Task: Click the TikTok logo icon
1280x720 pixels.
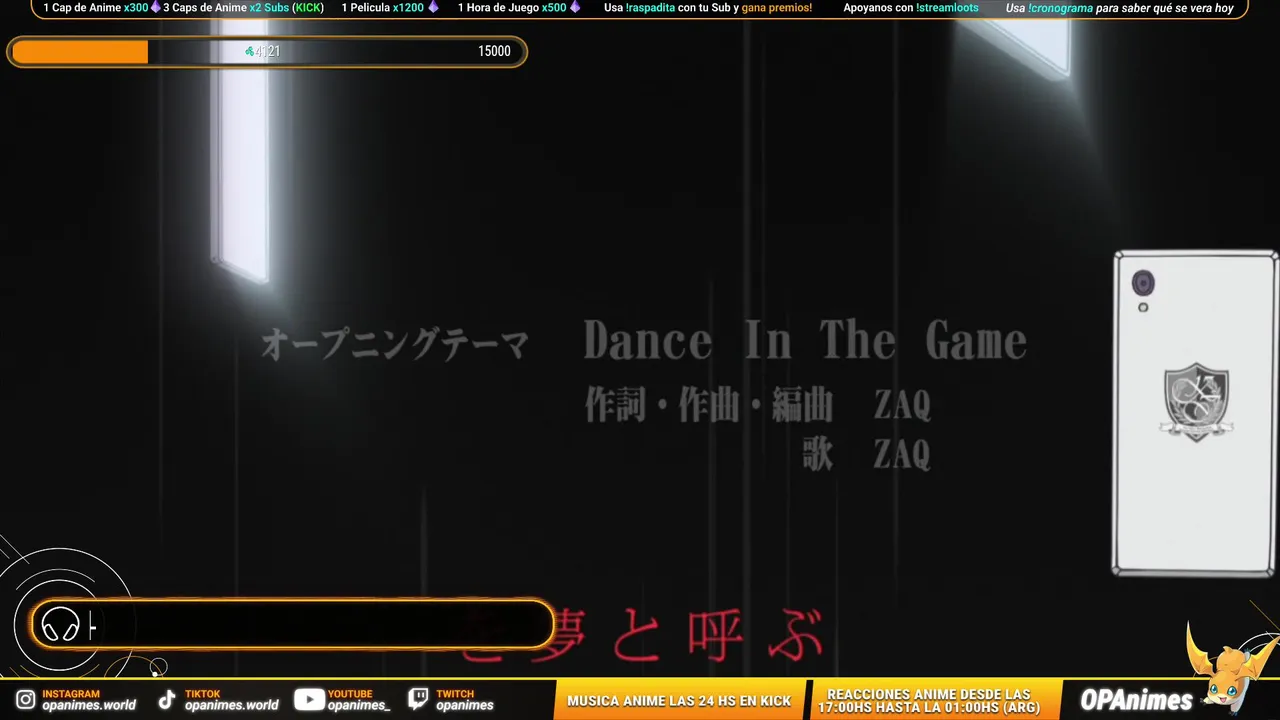Action: [168, 700]
